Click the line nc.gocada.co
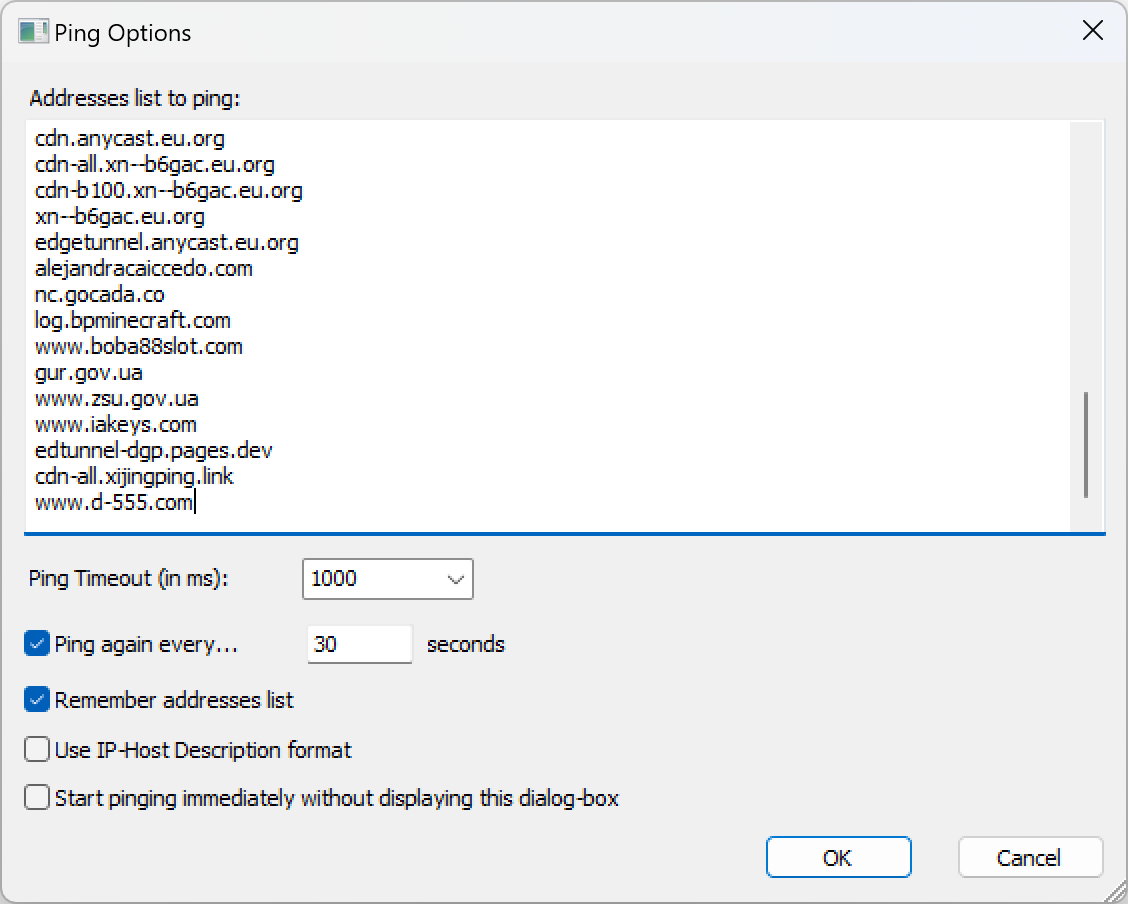This screenshot has width=1128, height=904. pos(99,294)
